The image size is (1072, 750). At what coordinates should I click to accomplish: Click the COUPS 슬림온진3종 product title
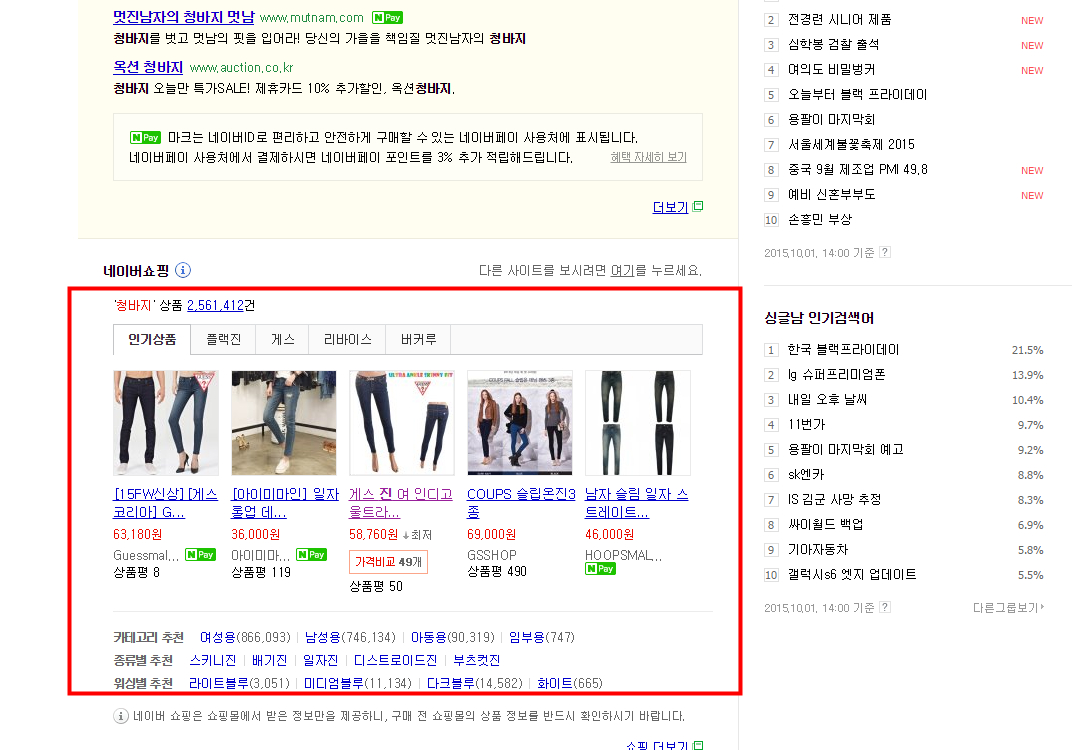(522, 503)
